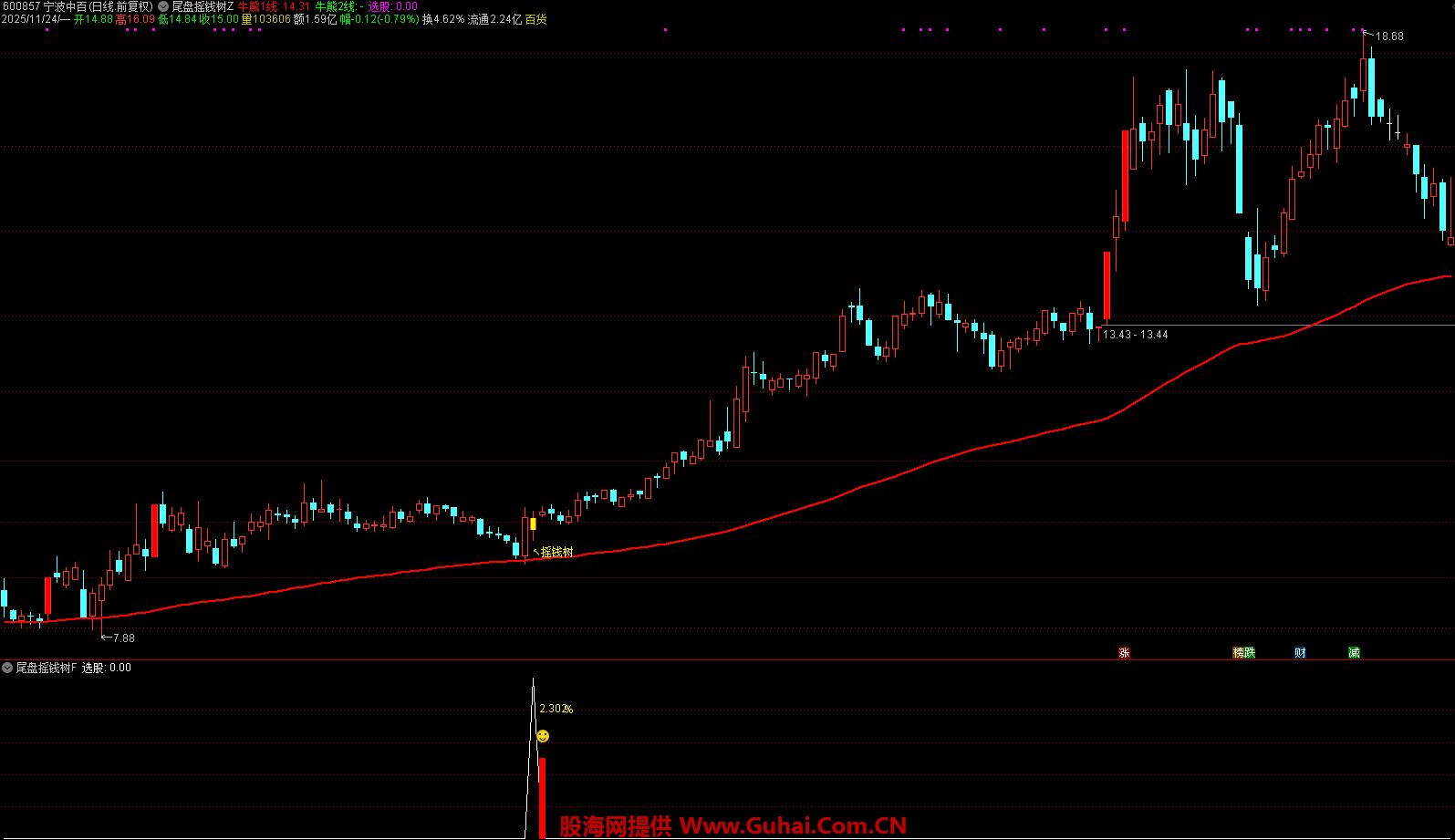Click the 榜 event marker icon
Viewport: 1455px width, 840px height.
point(1238,653)
